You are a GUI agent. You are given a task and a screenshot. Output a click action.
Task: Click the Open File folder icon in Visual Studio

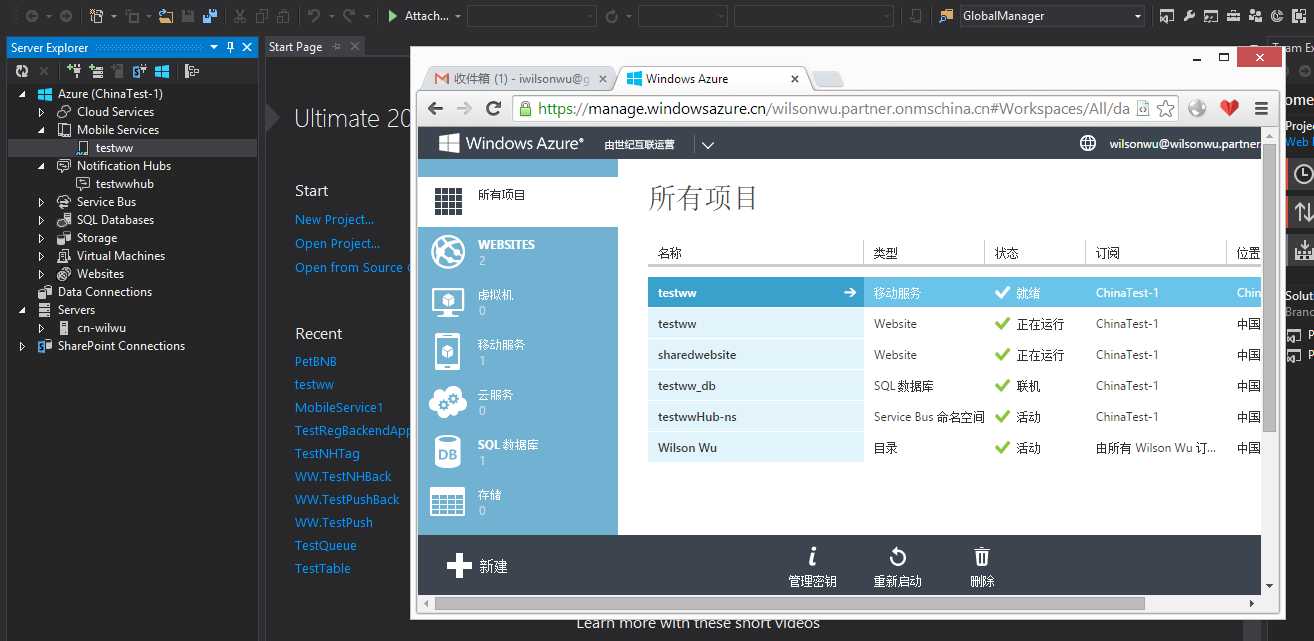(166, 16)
